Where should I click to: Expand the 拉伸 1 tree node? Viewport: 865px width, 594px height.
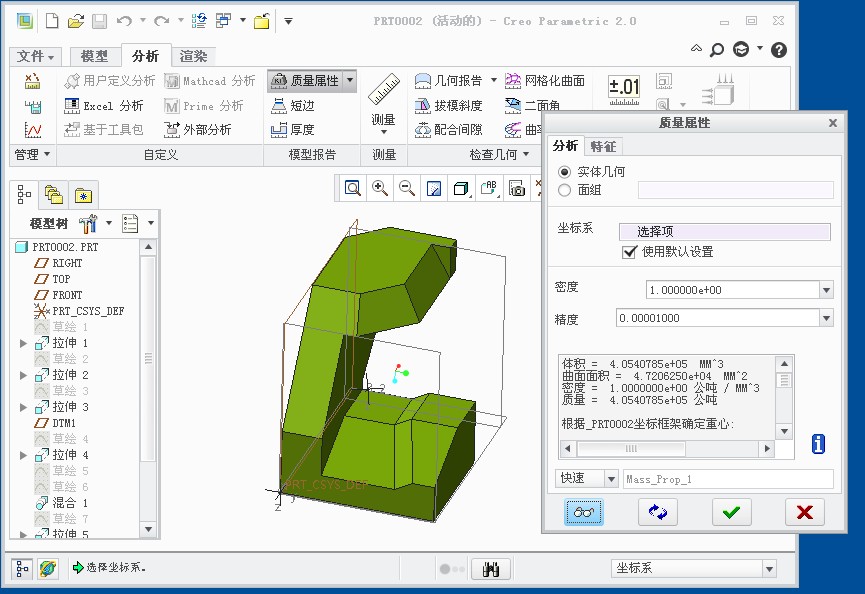point(24,343)
